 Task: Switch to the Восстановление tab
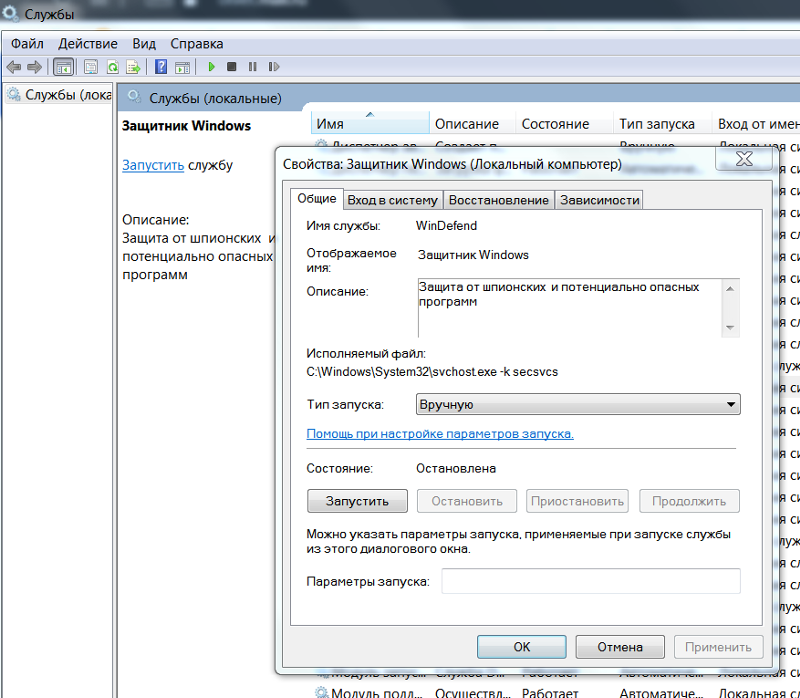click(x=498, y=200)
